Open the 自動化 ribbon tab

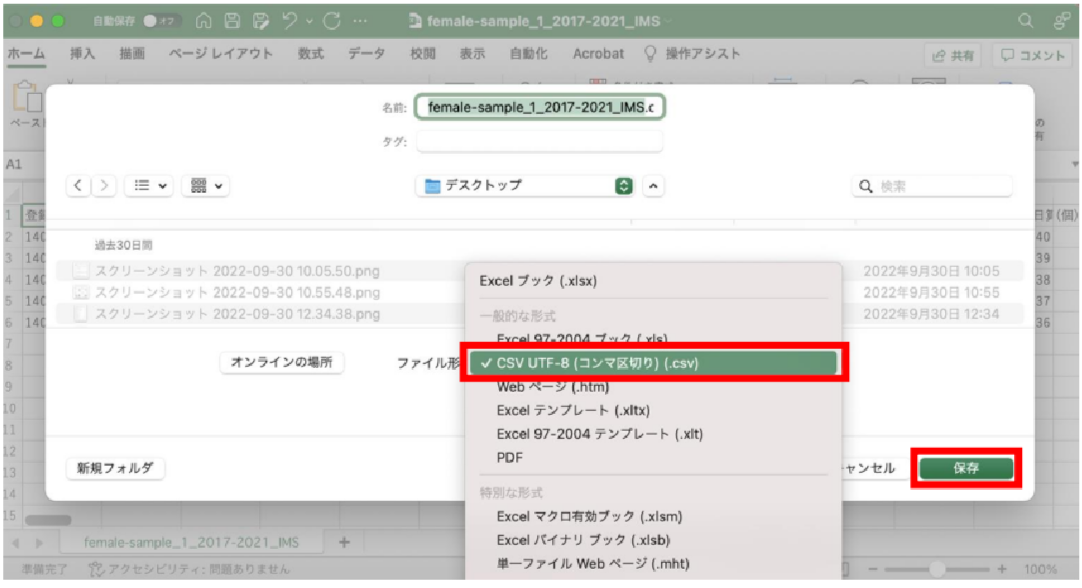tap(528, 54)
